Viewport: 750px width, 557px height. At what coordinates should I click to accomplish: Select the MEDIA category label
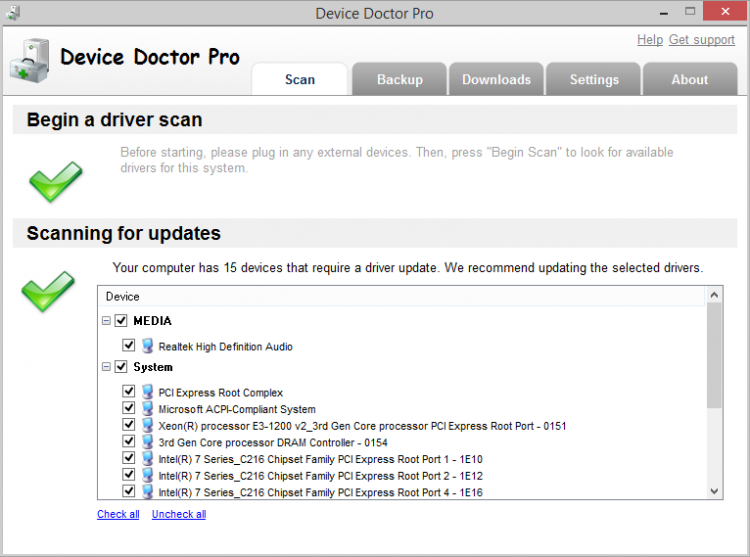(x=152, y=321)
